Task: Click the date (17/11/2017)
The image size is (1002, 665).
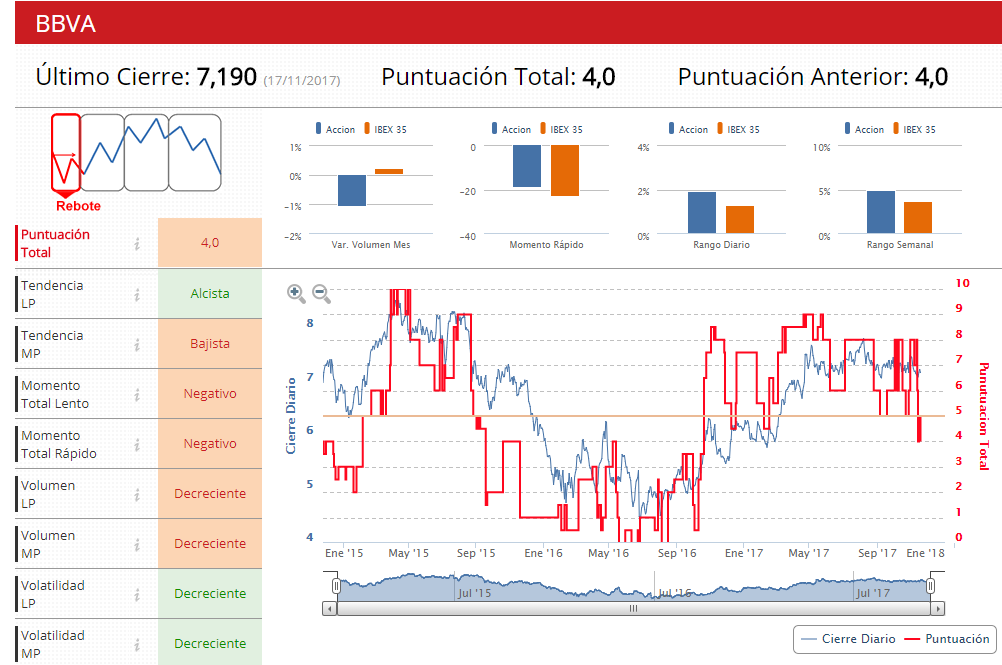Action: point(302,80)
